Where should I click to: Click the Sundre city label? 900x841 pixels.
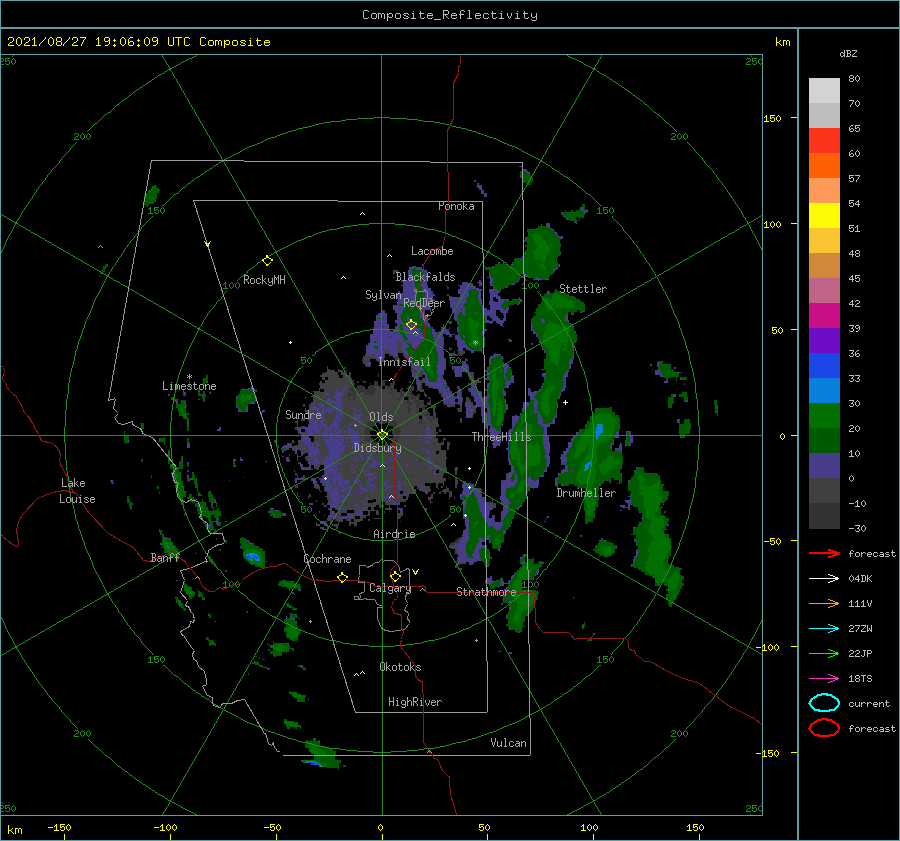click(303, 414)
